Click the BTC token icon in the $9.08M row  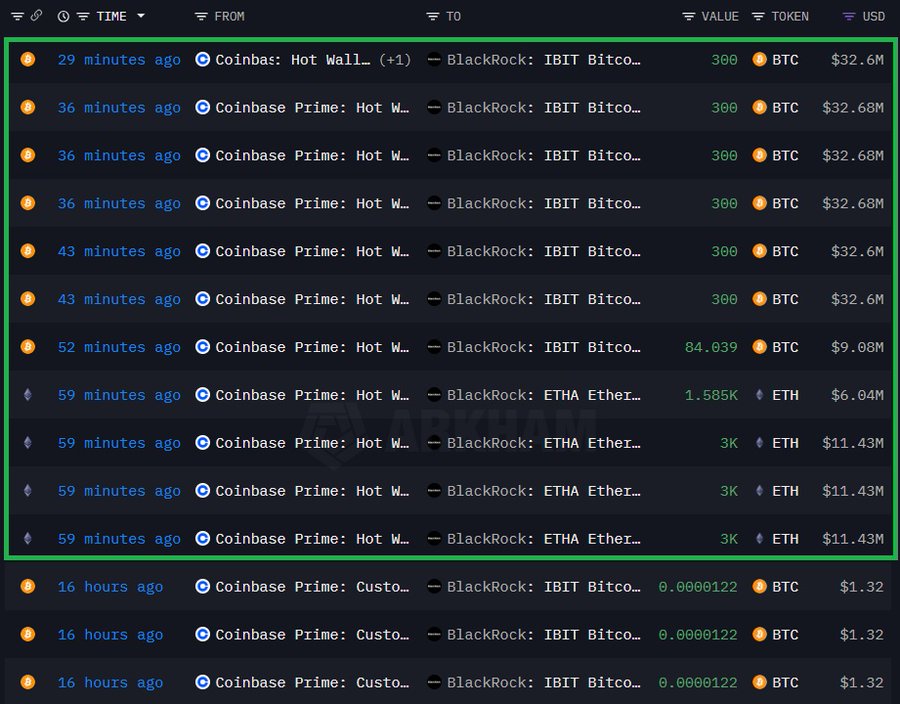[x=760, y=347]
